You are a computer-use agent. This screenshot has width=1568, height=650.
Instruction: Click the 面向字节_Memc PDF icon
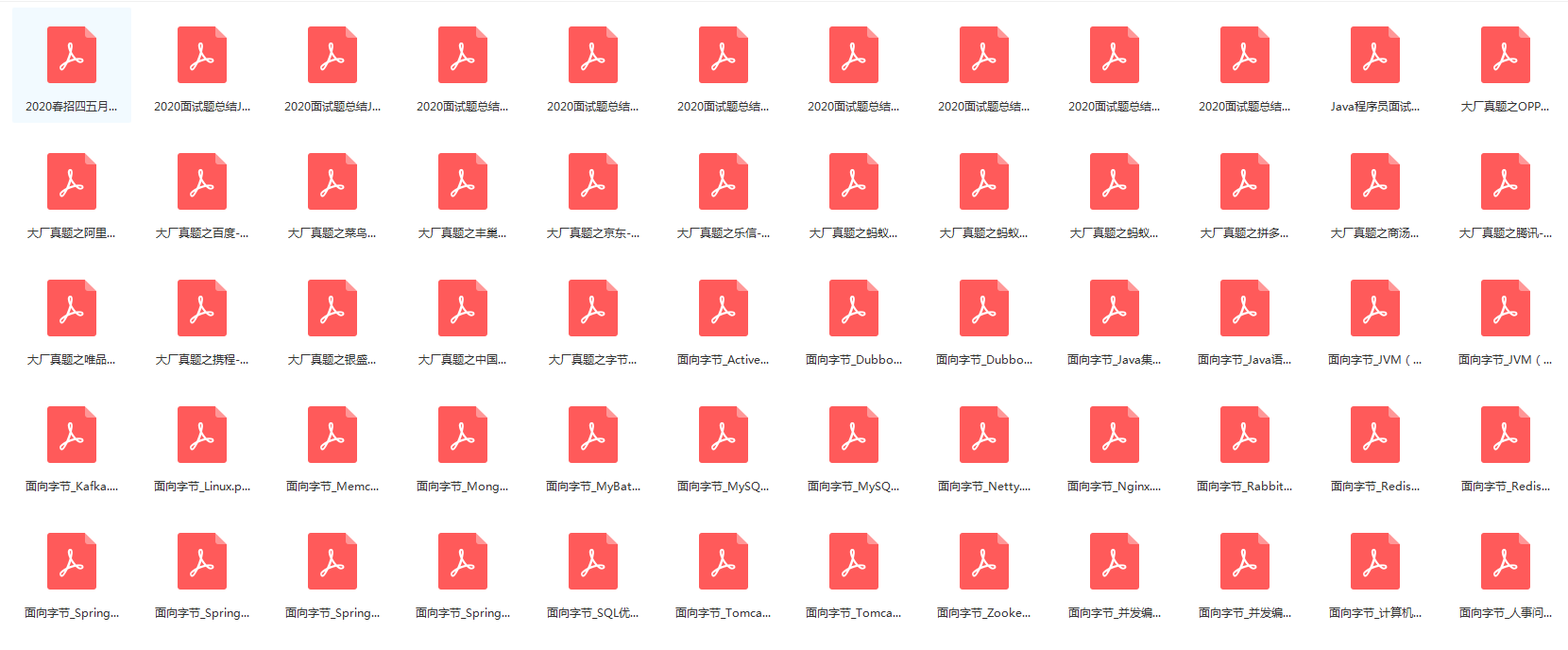point(332,435)
